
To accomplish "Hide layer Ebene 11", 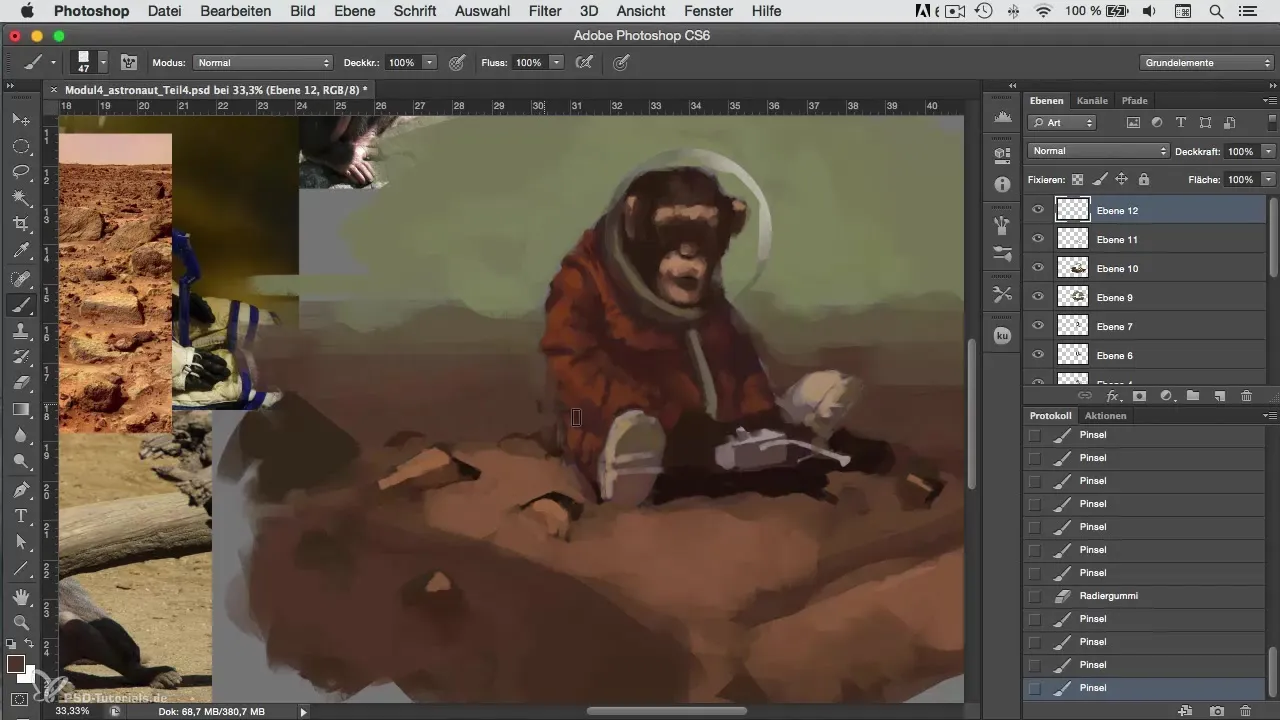I will [x=1038, y=239].
